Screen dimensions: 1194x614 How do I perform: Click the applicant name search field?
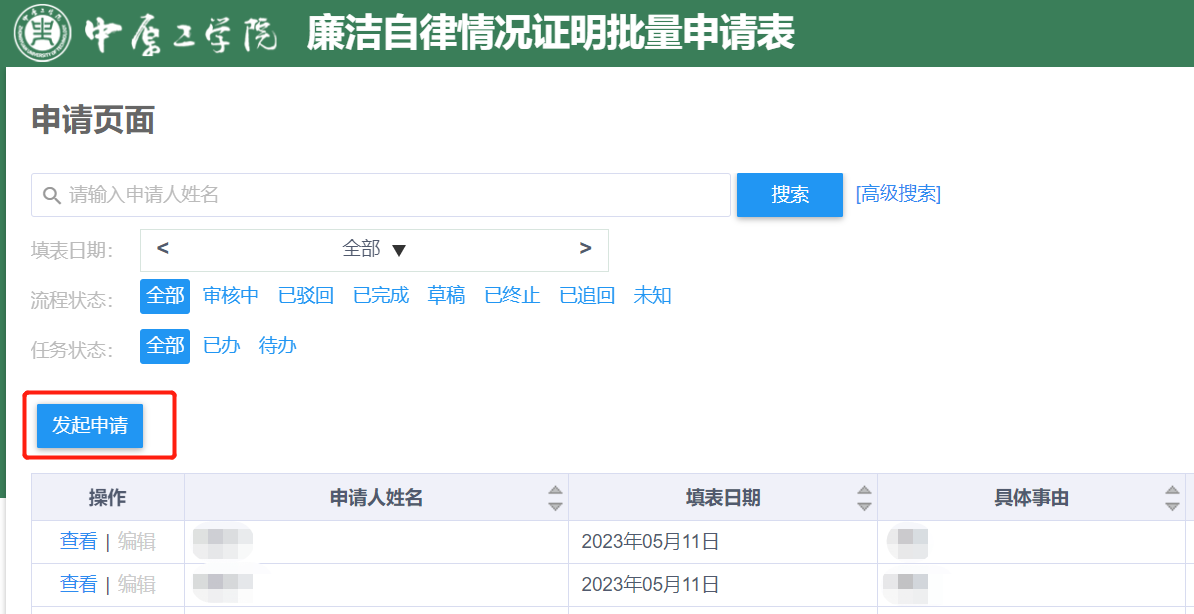point(381,195)
